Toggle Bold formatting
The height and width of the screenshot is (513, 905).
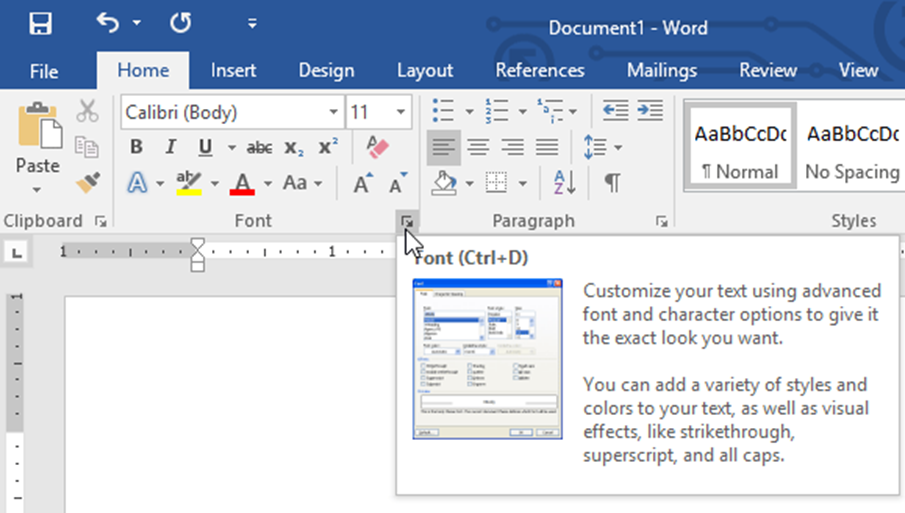(137, 148)
